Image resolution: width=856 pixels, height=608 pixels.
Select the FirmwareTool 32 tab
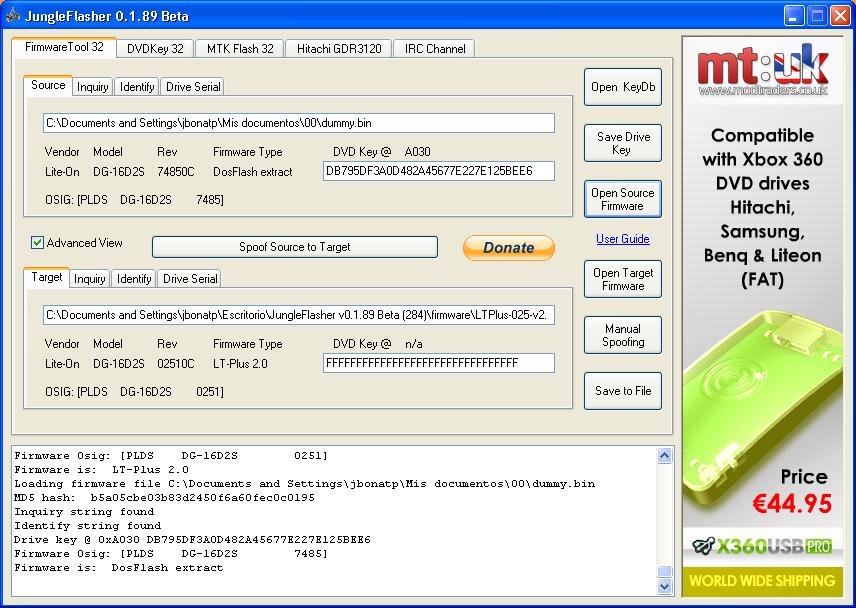(x=64, y=47)
